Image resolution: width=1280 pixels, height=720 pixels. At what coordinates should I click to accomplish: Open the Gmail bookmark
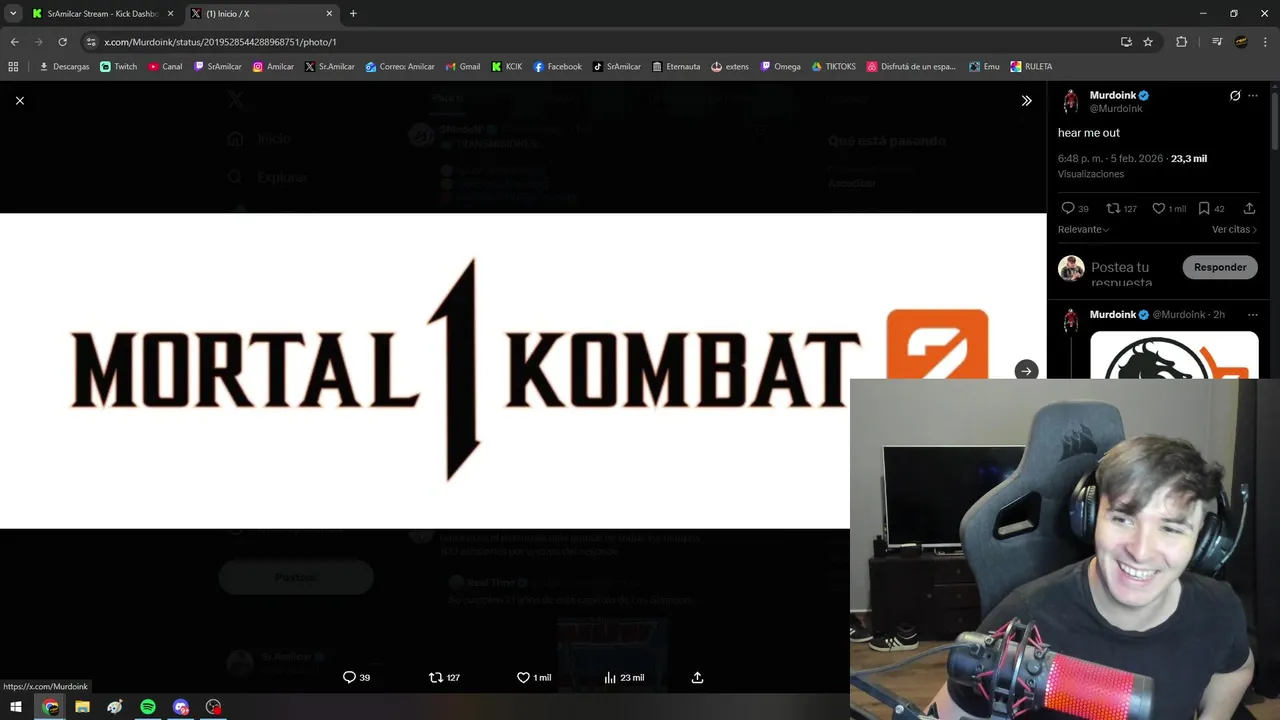[463, 66]
